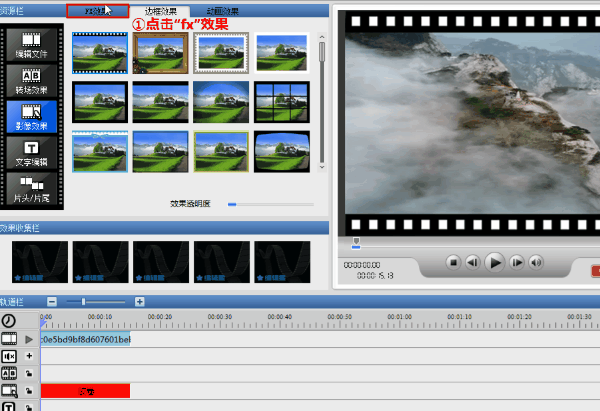
Task: Choose the yellow-green outlined border thumbnail
Action: [221, 152]
